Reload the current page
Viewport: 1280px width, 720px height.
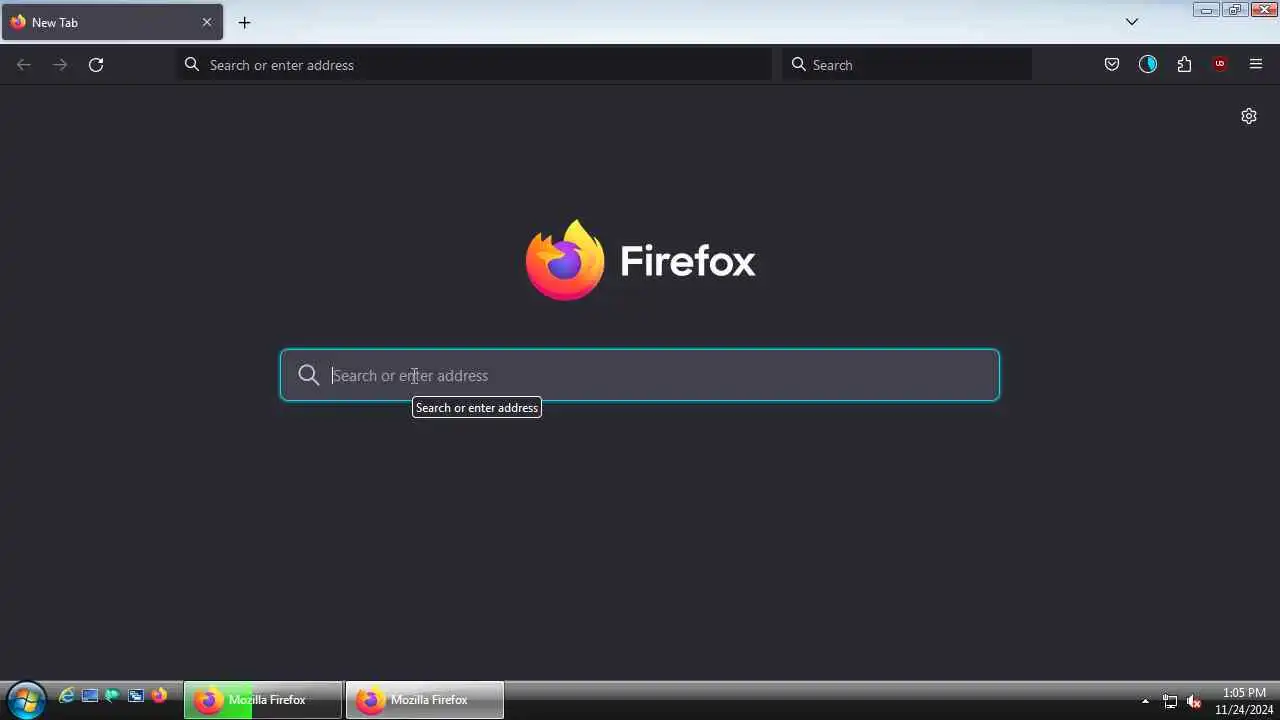point(96,65)
